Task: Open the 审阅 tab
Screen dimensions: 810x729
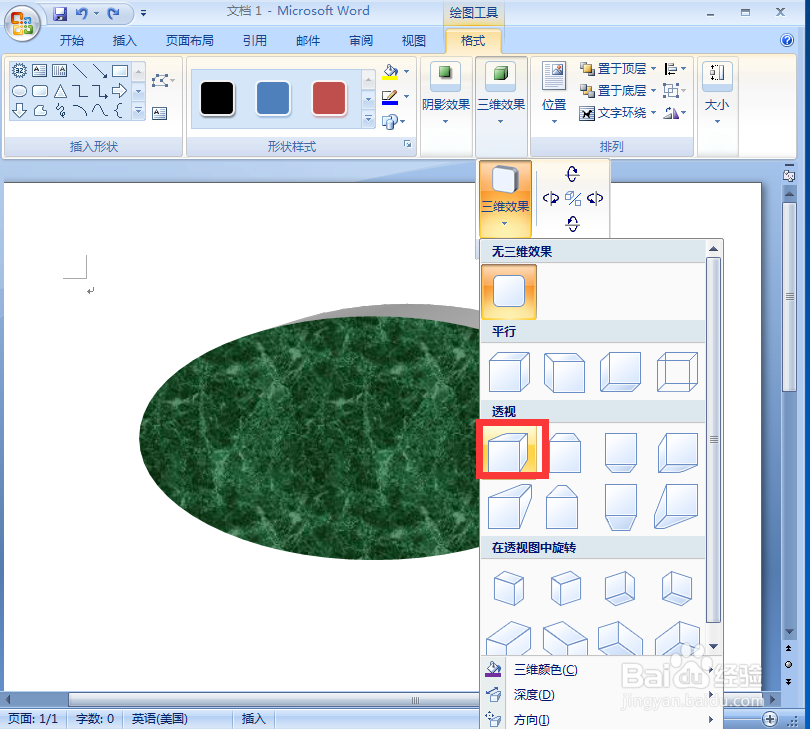Action: [x=361, y=41]
